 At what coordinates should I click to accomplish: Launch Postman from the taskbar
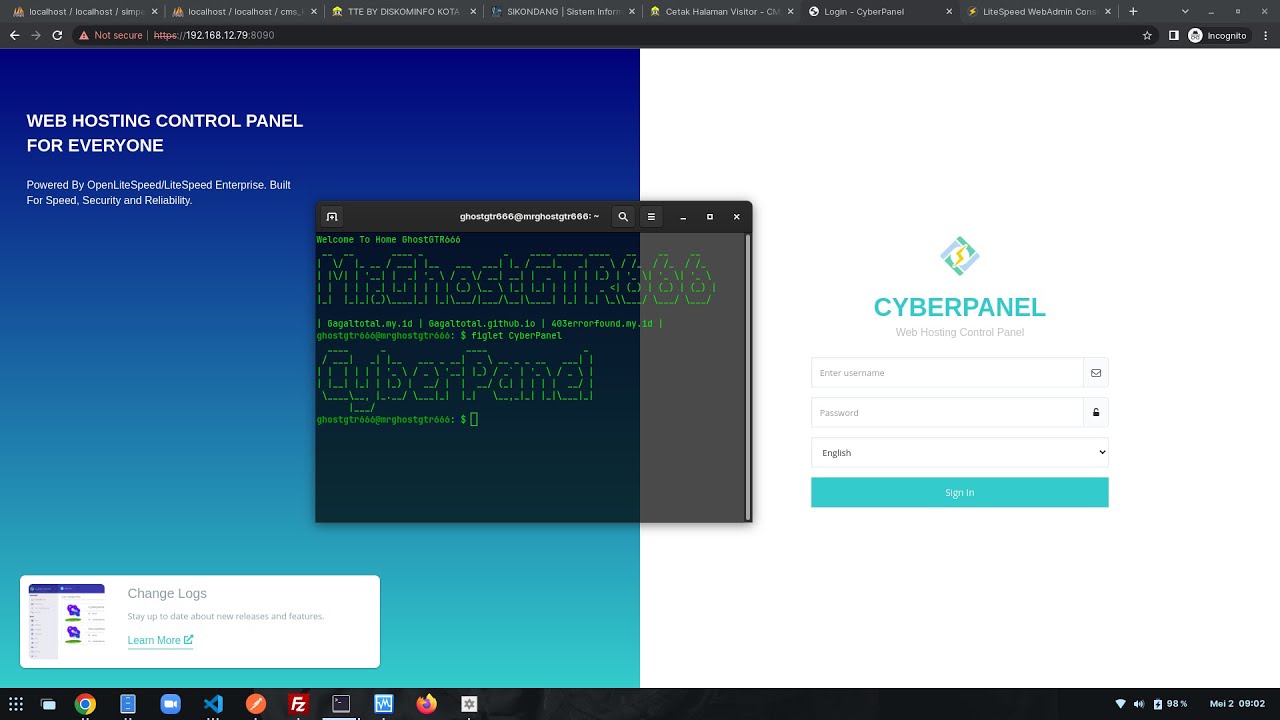click(256, 704)
